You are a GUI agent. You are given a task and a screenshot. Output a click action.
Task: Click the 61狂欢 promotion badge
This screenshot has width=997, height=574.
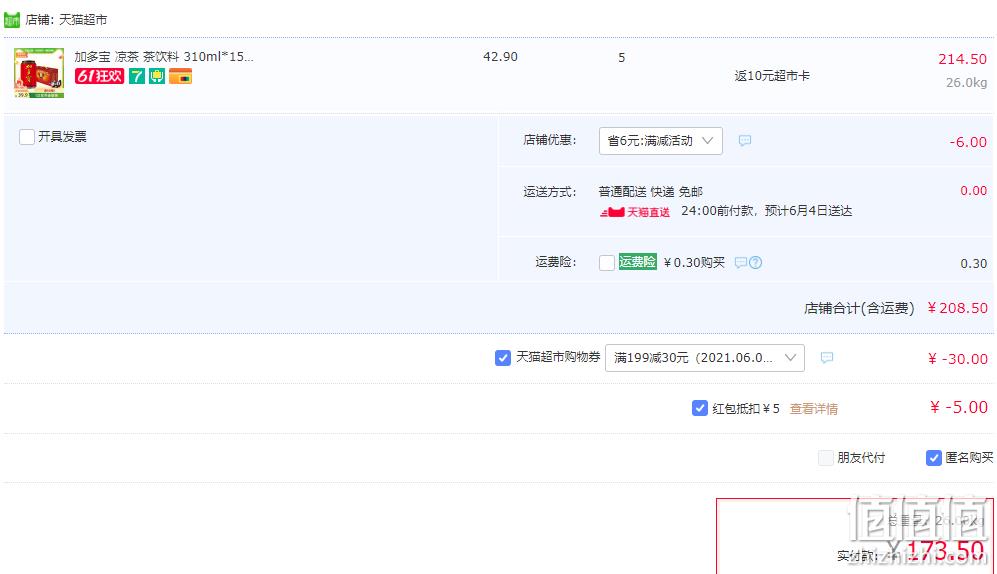(99, 76)
